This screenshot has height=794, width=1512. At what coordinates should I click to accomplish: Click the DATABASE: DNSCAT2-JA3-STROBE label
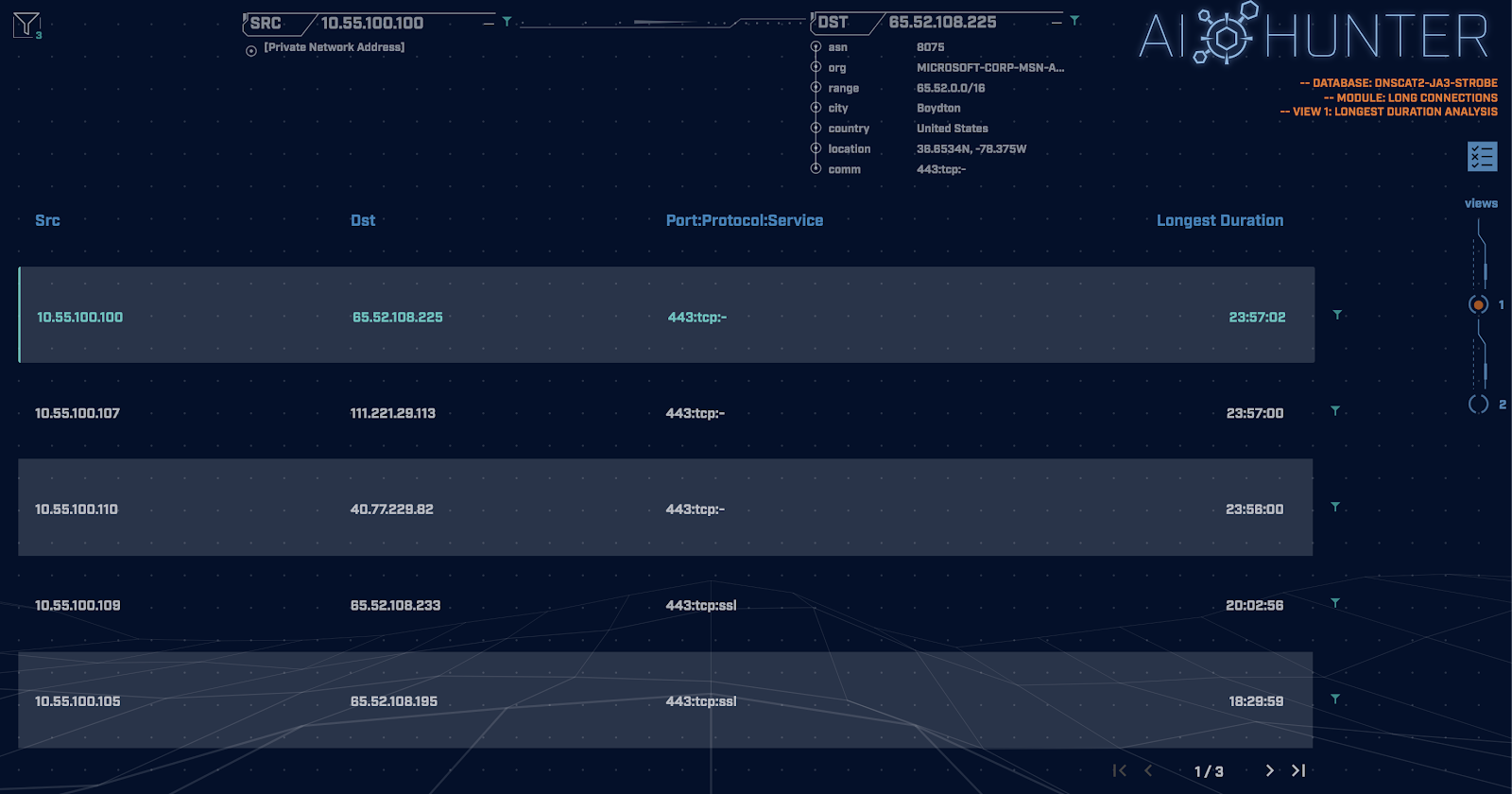pos(1399,83)
